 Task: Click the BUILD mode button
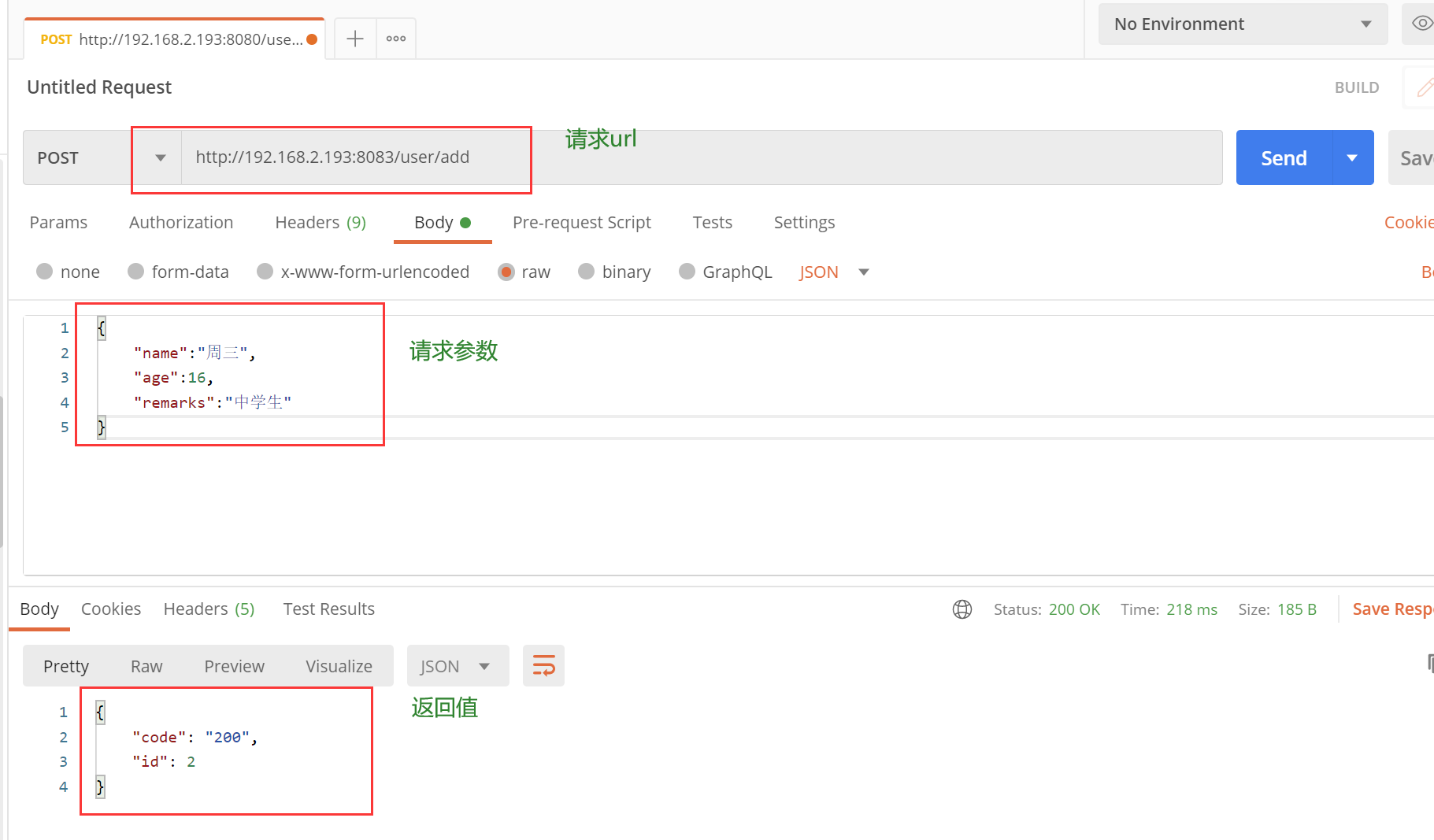1357,87
